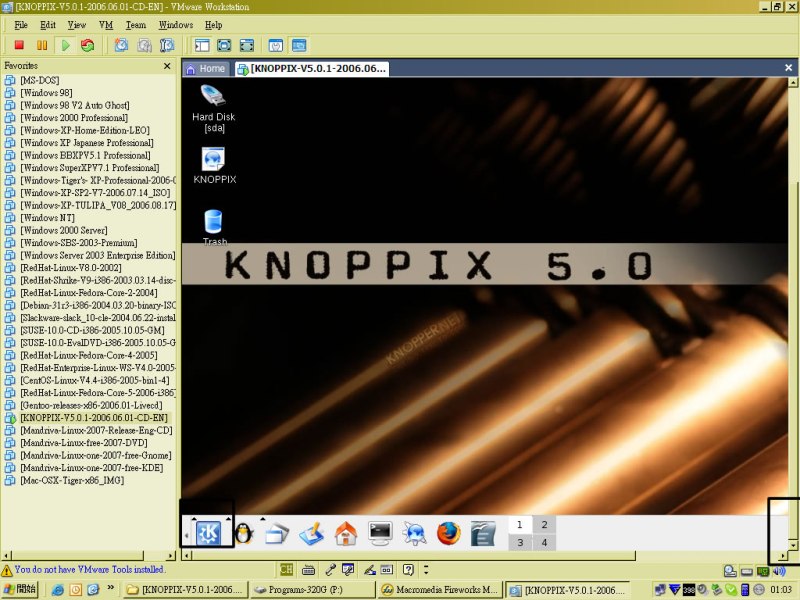This screenshot has height=600, width=800.
Task: Launch Firefox from the KDE panel
Action: point(449,534)
